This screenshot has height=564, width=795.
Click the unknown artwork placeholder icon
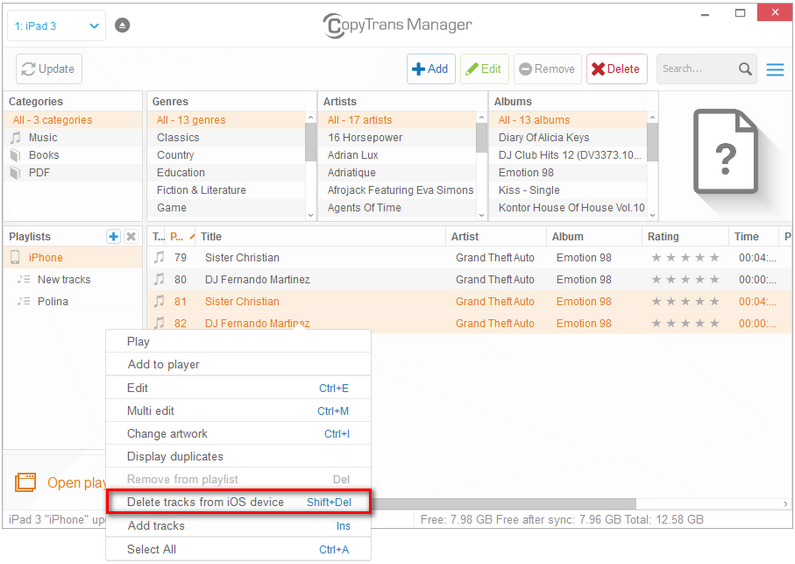tap(726, 154)
